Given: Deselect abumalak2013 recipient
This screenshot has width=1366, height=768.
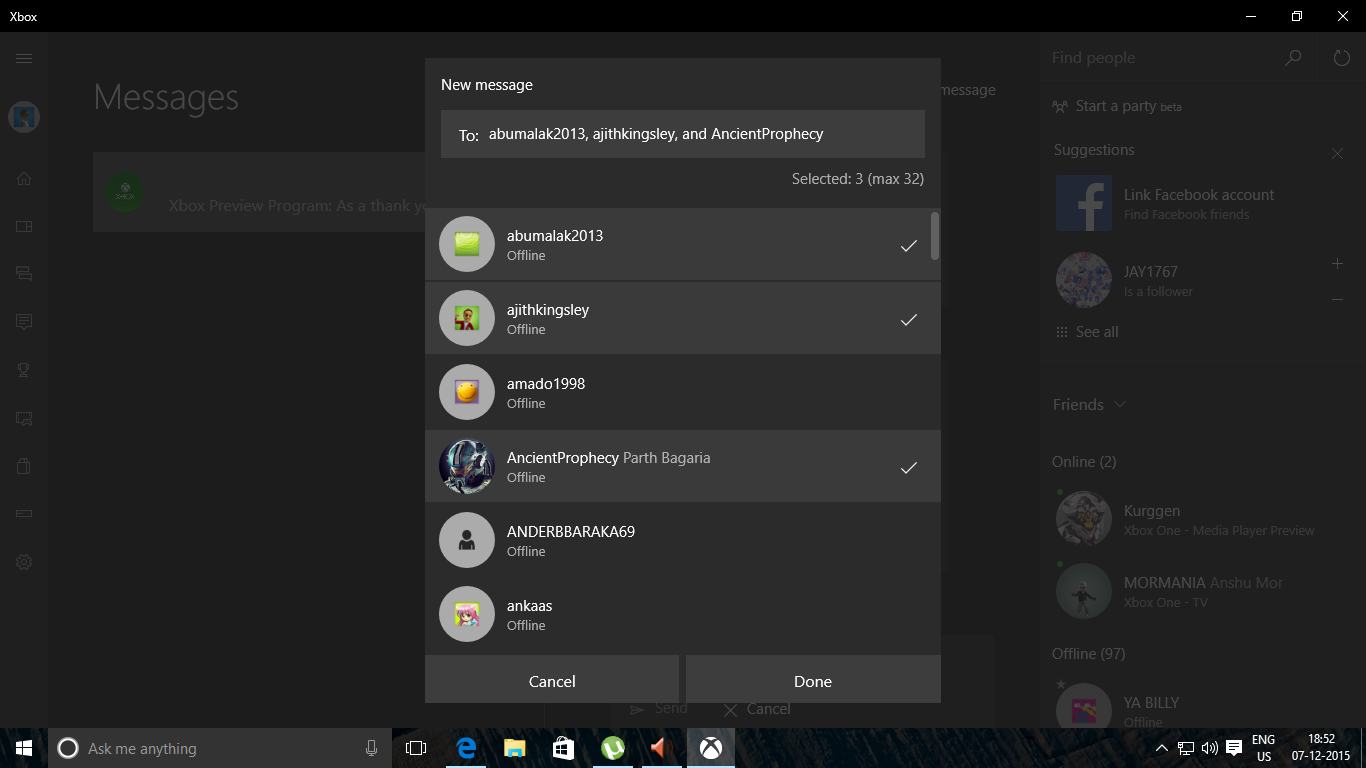Looking at the screenshot, I should pyautogui.click(x=683, y=245).
